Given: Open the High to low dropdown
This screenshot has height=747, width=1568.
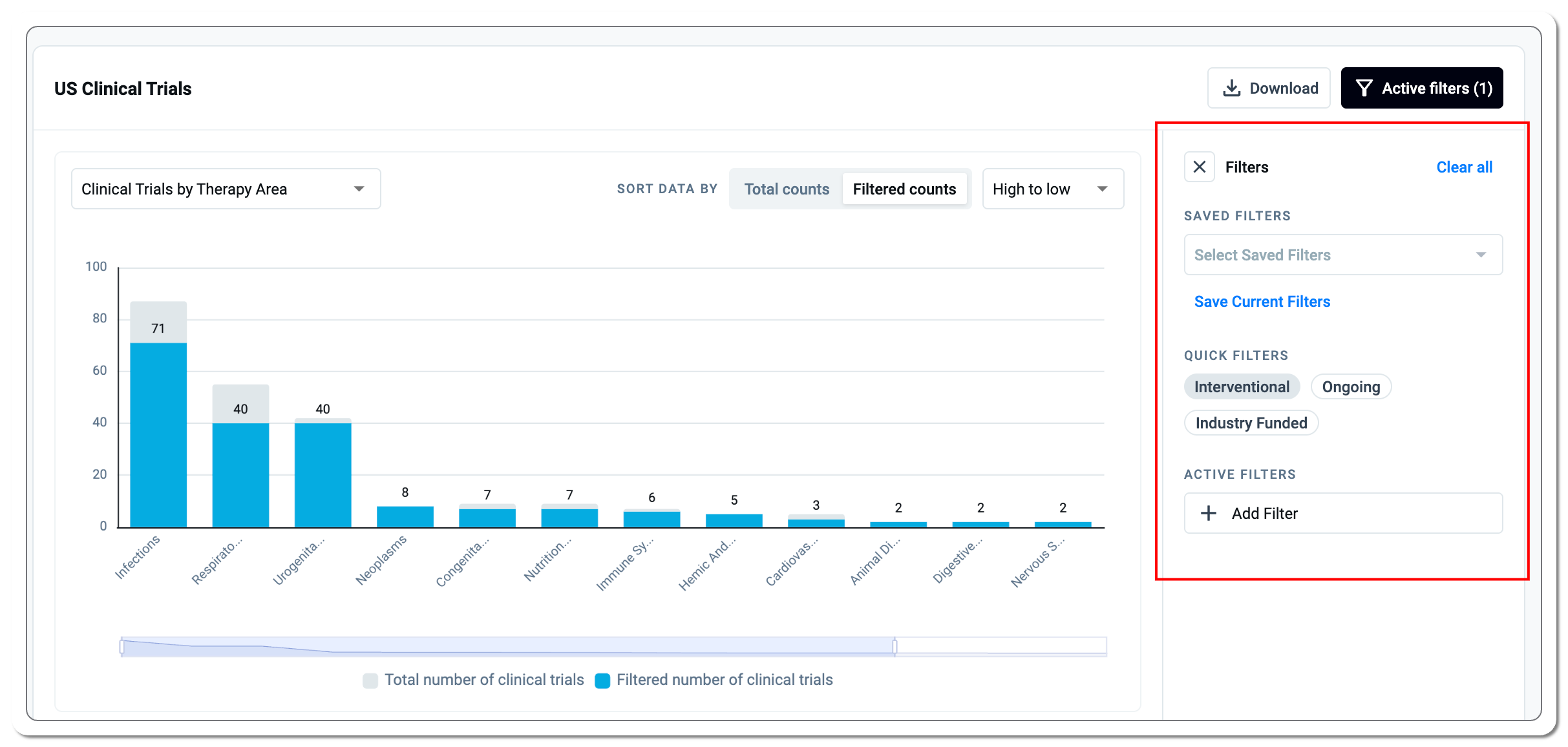Looking at the screenshot, I should 1053,189.
